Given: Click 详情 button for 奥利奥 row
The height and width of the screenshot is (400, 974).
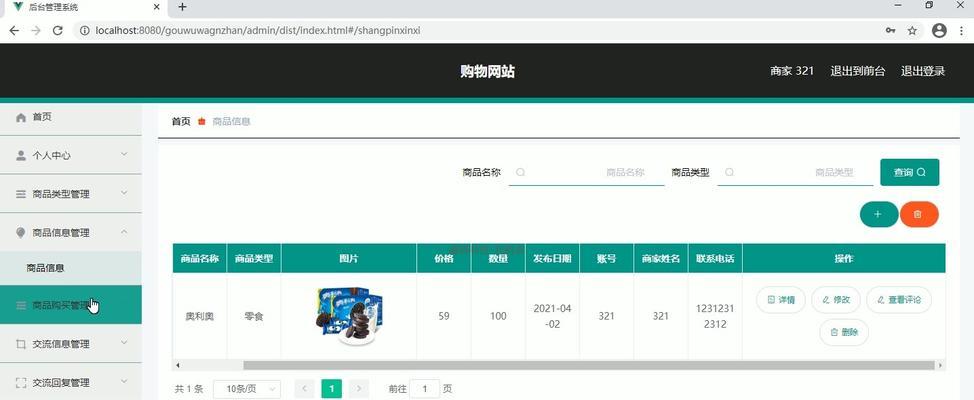Looking at the screenshot, I should pyautogui.click(x=781, y=300).
